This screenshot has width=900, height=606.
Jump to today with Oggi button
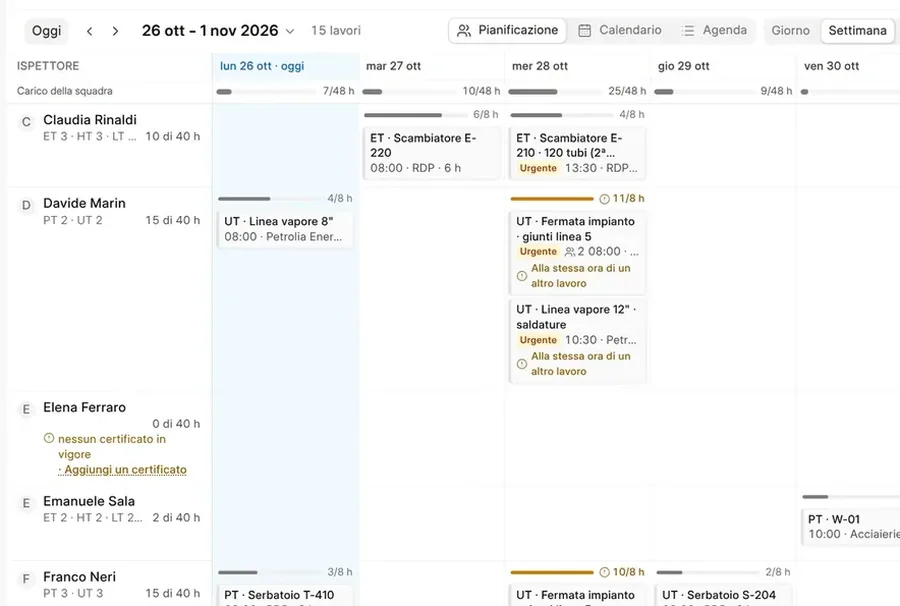pyautogui.click(x=46, y=31)
